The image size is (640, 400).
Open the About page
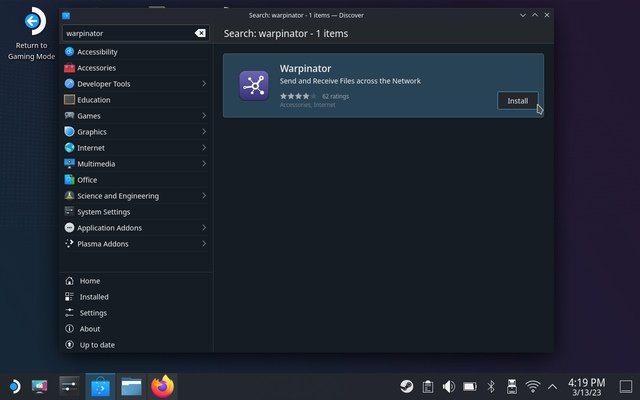point(136,329)
